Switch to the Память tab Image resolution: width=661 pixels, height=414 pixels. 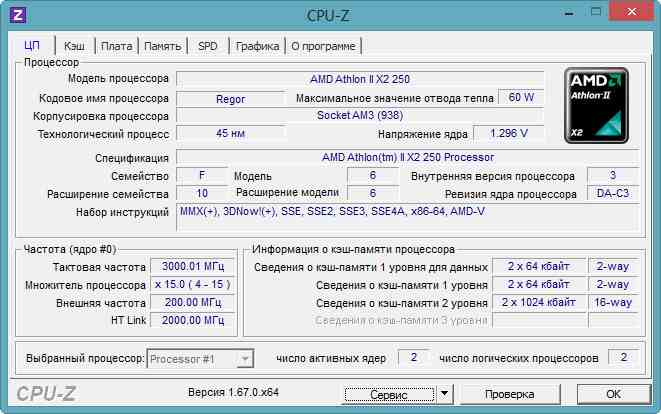pos(163,46)
